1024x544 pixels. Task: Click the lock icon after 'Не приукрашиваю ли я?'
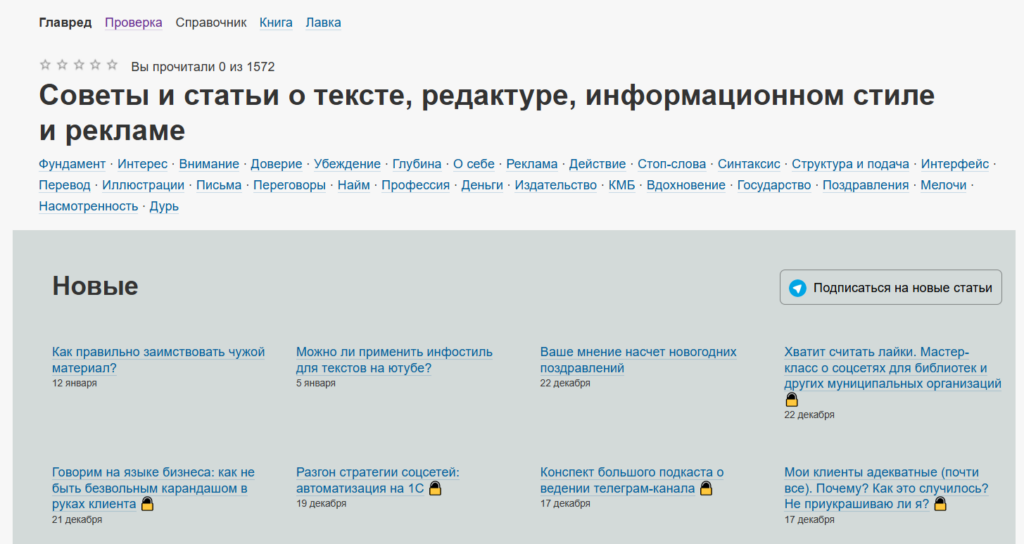coord(940,504)
